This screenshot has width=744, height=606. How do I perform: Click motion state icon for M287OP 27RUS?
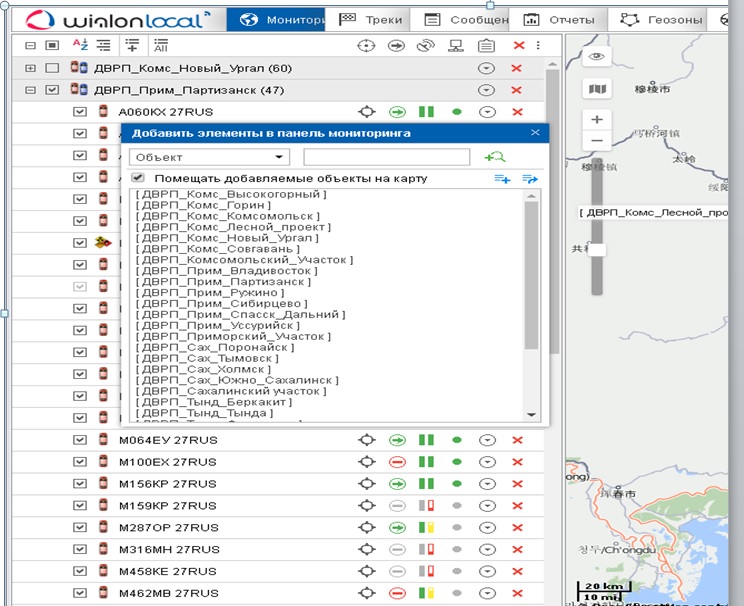[x=397, y=527]
